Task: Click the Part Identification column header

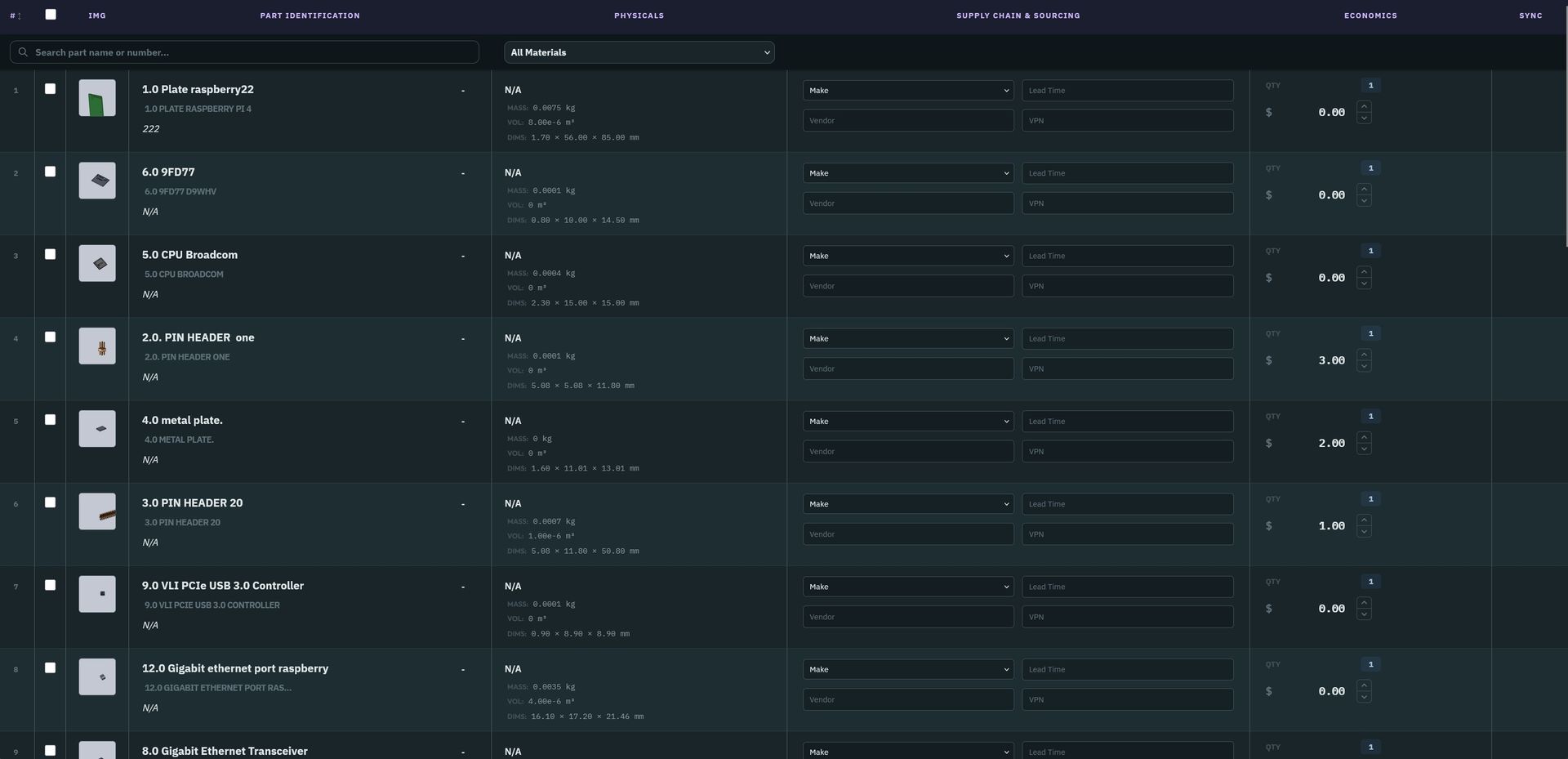Action: pyautogui.click(x=310, y=16)
